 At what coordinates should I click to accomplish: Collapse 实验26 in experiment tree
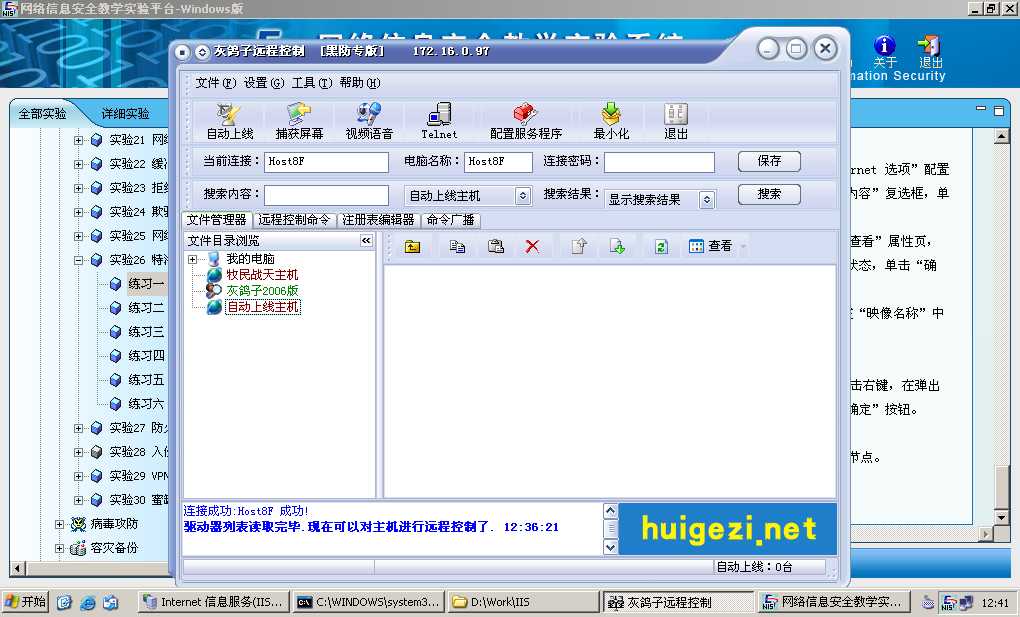(x=78, y=260)
